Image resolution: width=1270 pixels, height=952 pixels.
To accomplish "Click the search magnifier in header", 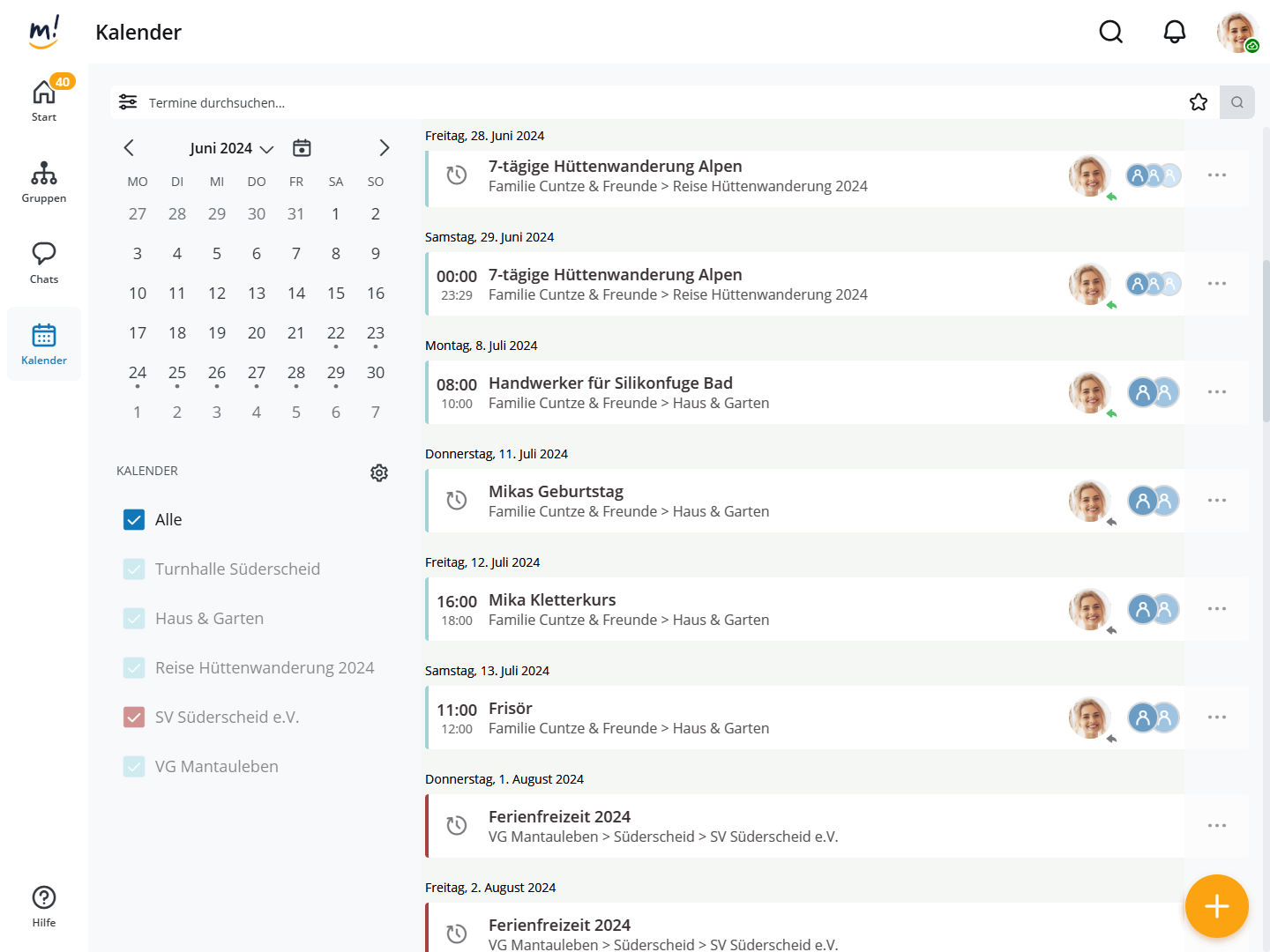I will [x=1110, y=33].
